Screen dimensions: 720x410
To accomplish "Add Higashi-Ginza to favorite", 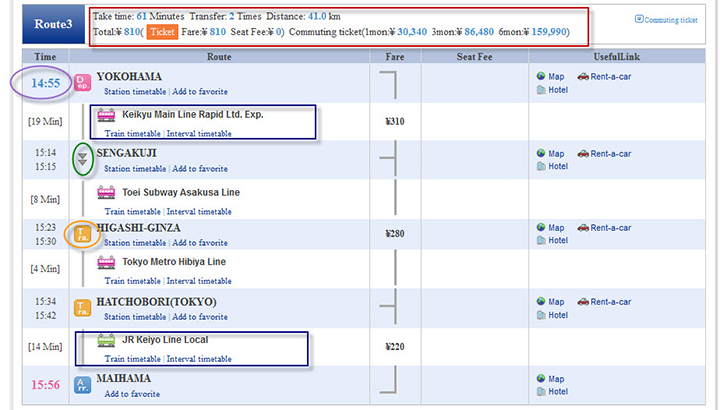I will click(x=200, y=242).
